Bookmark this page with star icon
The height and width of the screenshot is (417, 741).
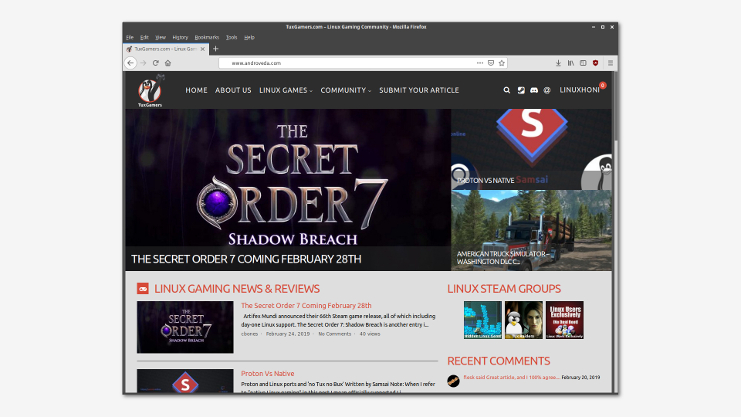pos(503,62)
